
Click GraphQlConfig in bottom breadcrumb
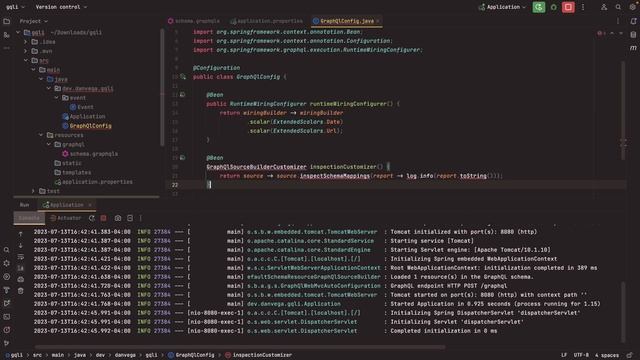point(191,355)
